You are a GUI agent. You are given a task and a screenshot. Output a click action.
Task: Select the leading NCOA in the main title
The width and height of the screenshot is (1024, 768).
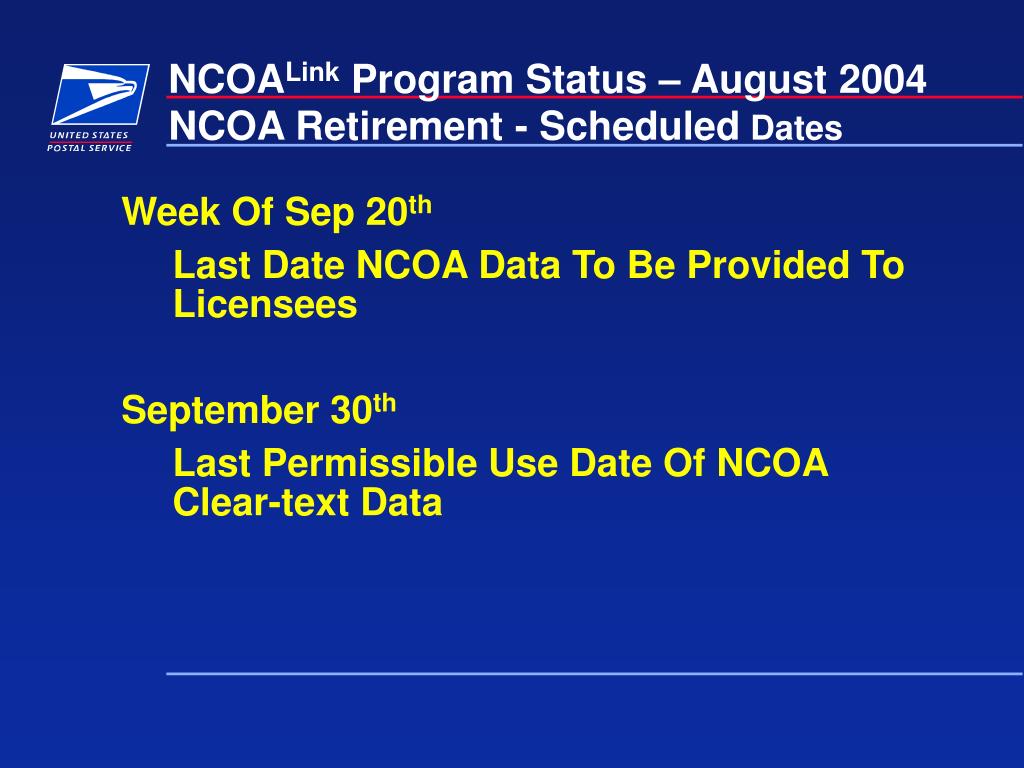tap(227, 80)
